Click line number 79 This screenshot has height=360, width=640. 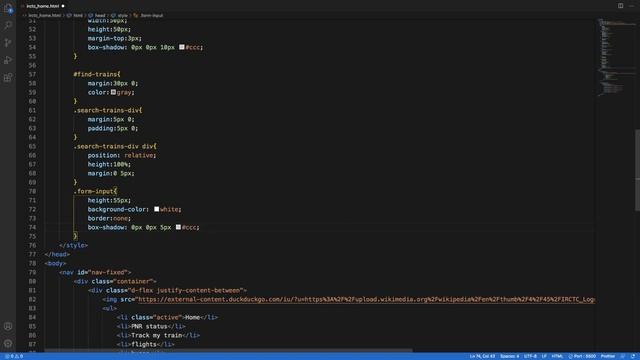click(x=32, y=272)
